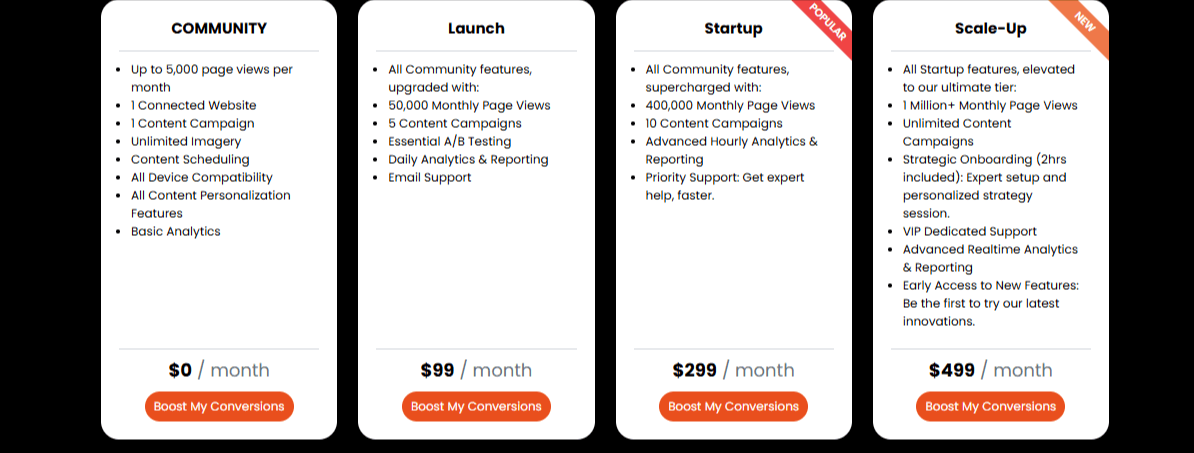The image size is (1194, 453).
Task: Click the NEW ribbon on Scale-Up card
Action: (1085, 22)
